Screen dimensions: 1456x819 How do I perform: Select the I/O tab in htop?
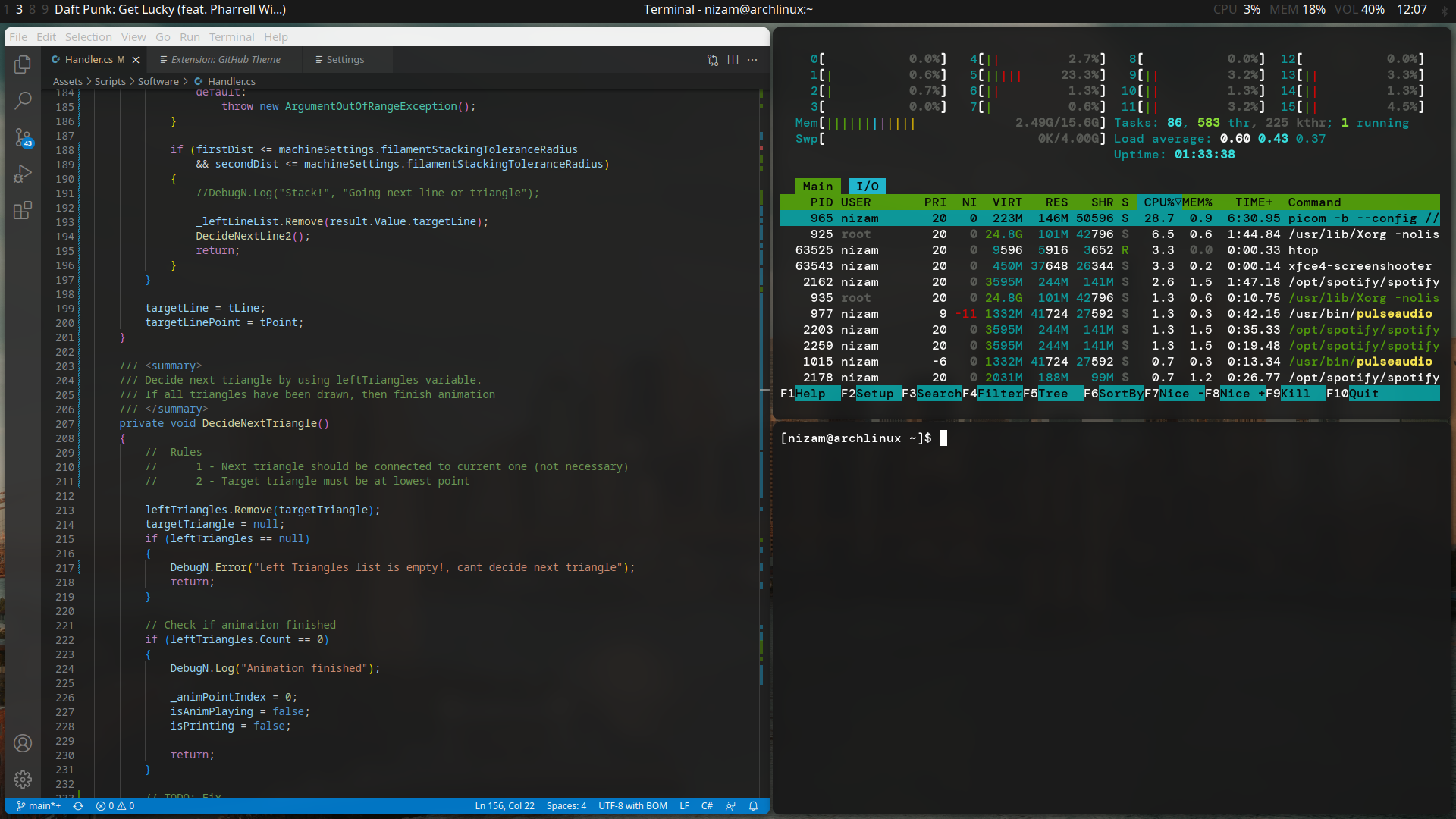(867, 187)
